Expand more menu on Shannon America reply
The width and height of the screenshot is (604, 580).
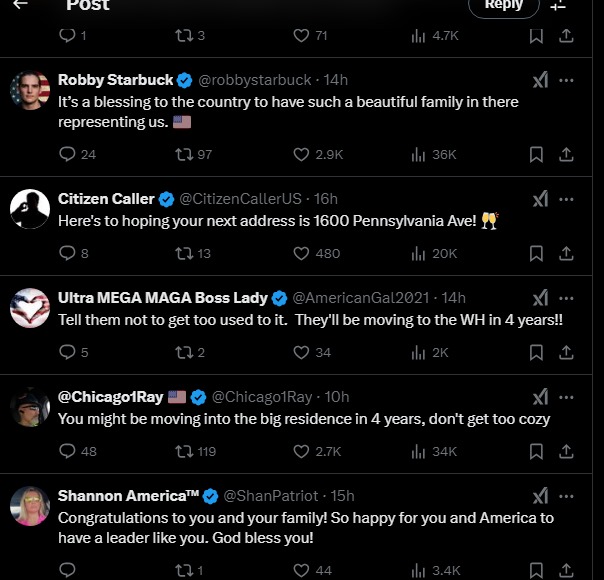click(566, 495)
